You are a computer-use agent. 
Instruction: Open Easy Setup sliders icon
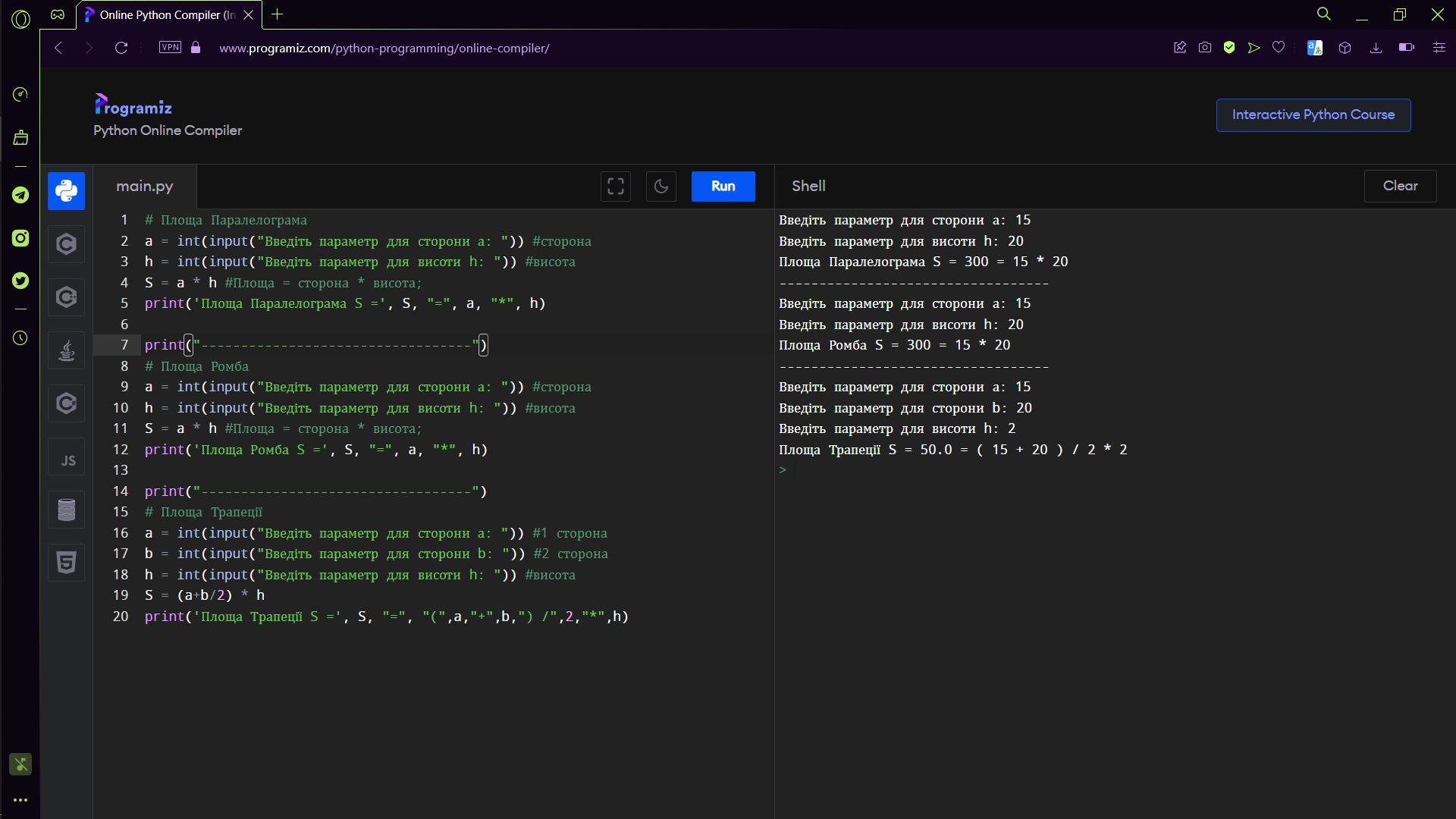pyautogui.click(x=1439, y=48)
